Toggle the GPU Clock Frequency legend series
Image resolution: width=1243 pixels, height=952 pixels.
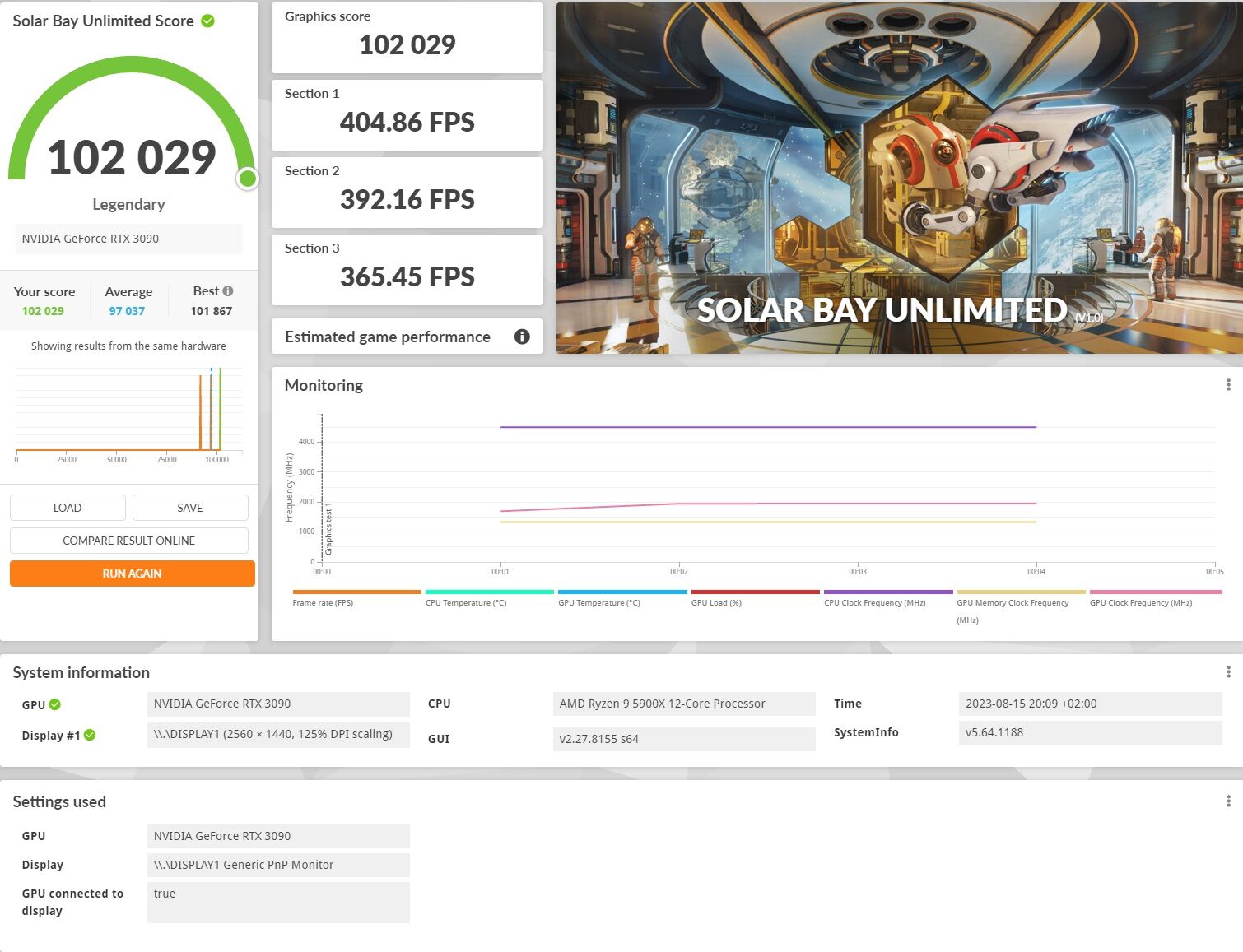(x=1155, y=598)
